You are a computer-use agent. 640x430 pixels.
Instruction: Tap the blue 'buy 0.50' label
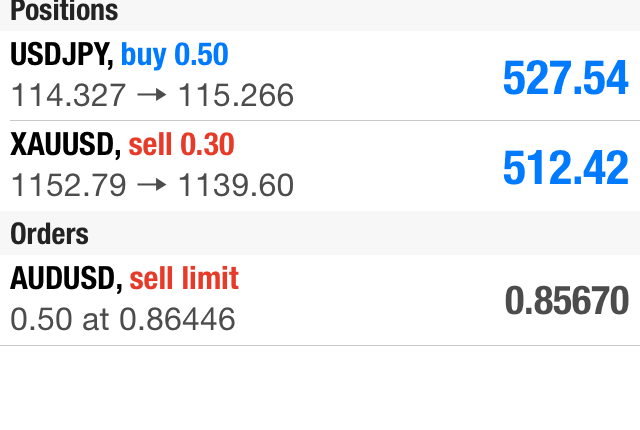click(x=175, y=54)
